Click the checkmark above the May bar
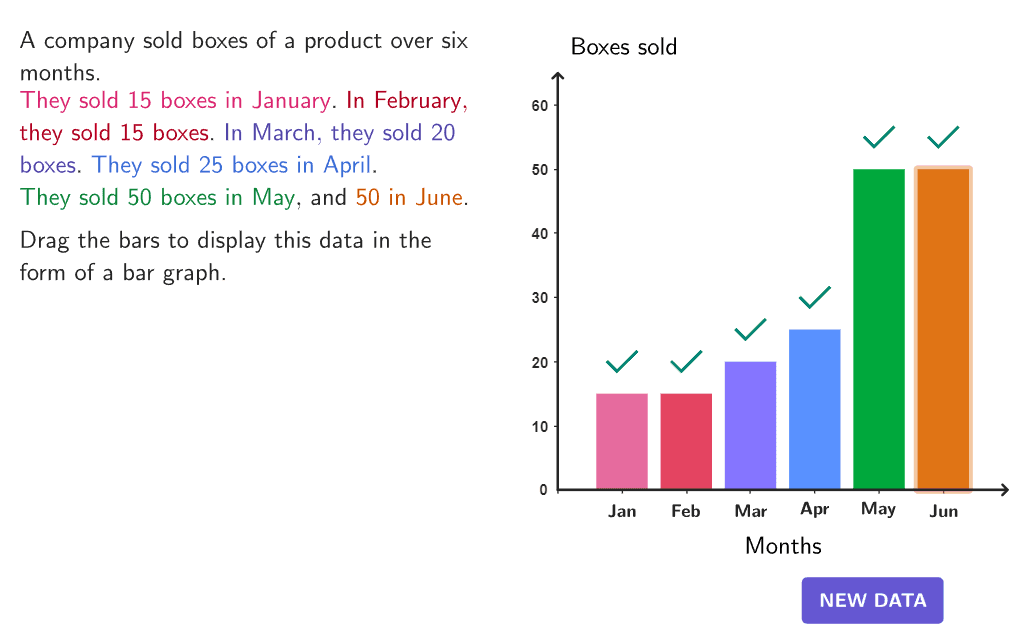 (879, 136)
